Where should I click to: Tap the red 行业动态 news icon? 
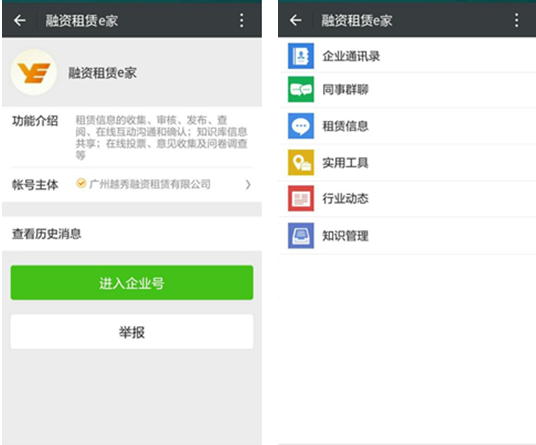click(301, 198)
